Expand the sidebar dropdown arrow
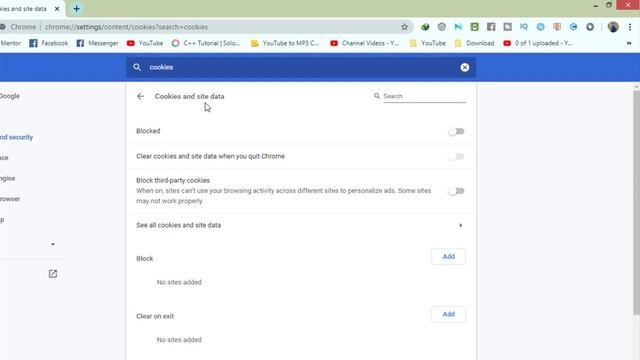The height and width of the screenshot is (360, 640). coord(53,244)
